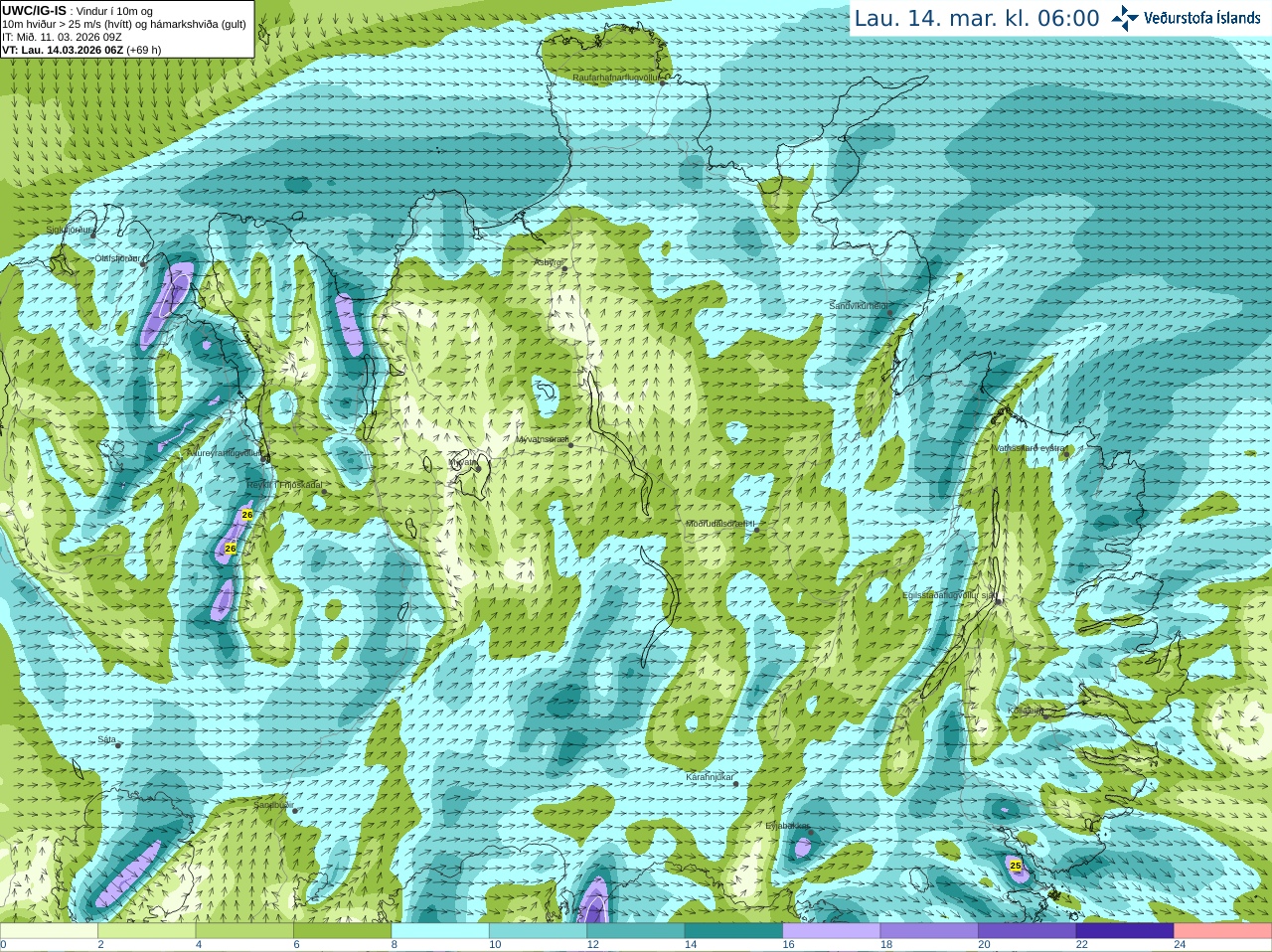The image size is (1272, 952).
Task: Click the Ásbyrgi station label
Action: click(x=548, y=262)
